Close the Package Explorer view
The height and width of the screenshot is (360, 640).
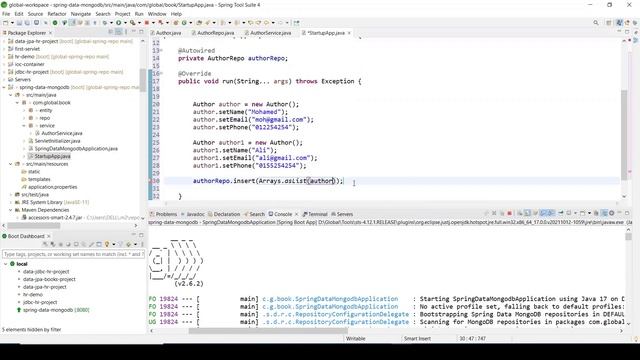(x=50, y=33)
